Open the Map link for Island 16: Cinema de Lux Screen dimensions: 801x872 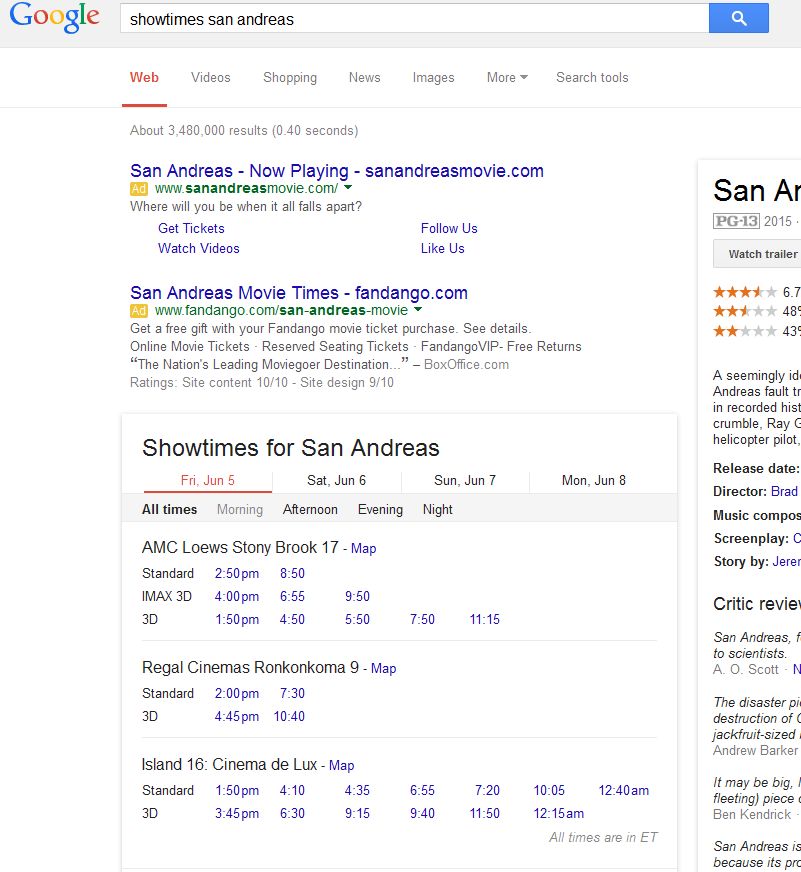pos(341,766)
